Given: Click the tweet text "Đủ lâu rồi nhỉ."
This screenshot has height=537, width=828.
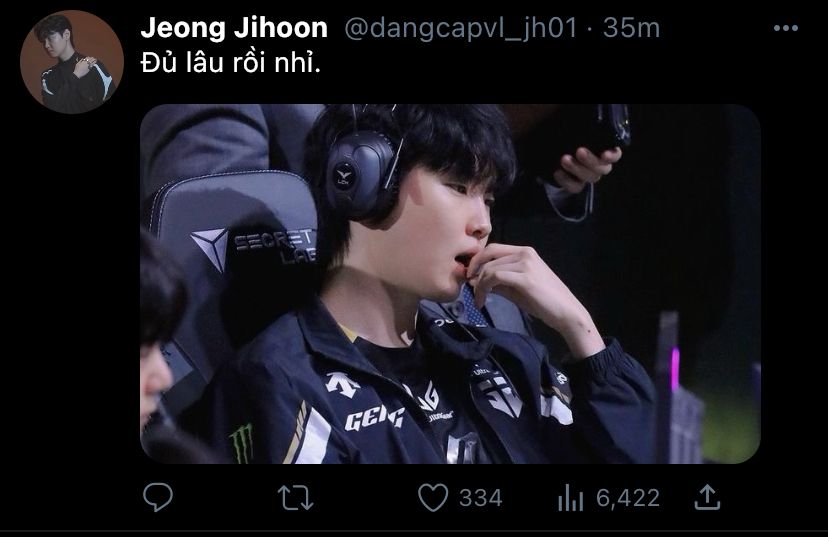Looking at the screenshot, I should pos(231,63).
